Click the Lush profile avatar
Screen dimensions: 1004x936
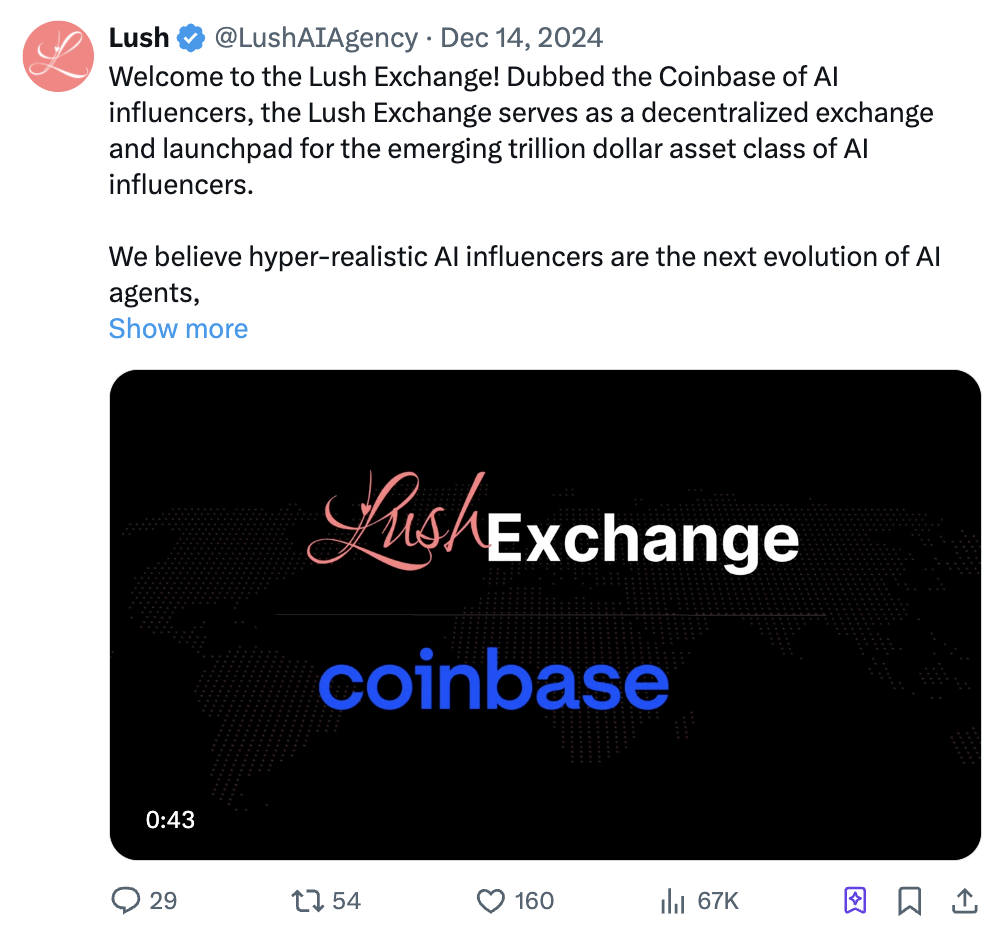point(58,57)
